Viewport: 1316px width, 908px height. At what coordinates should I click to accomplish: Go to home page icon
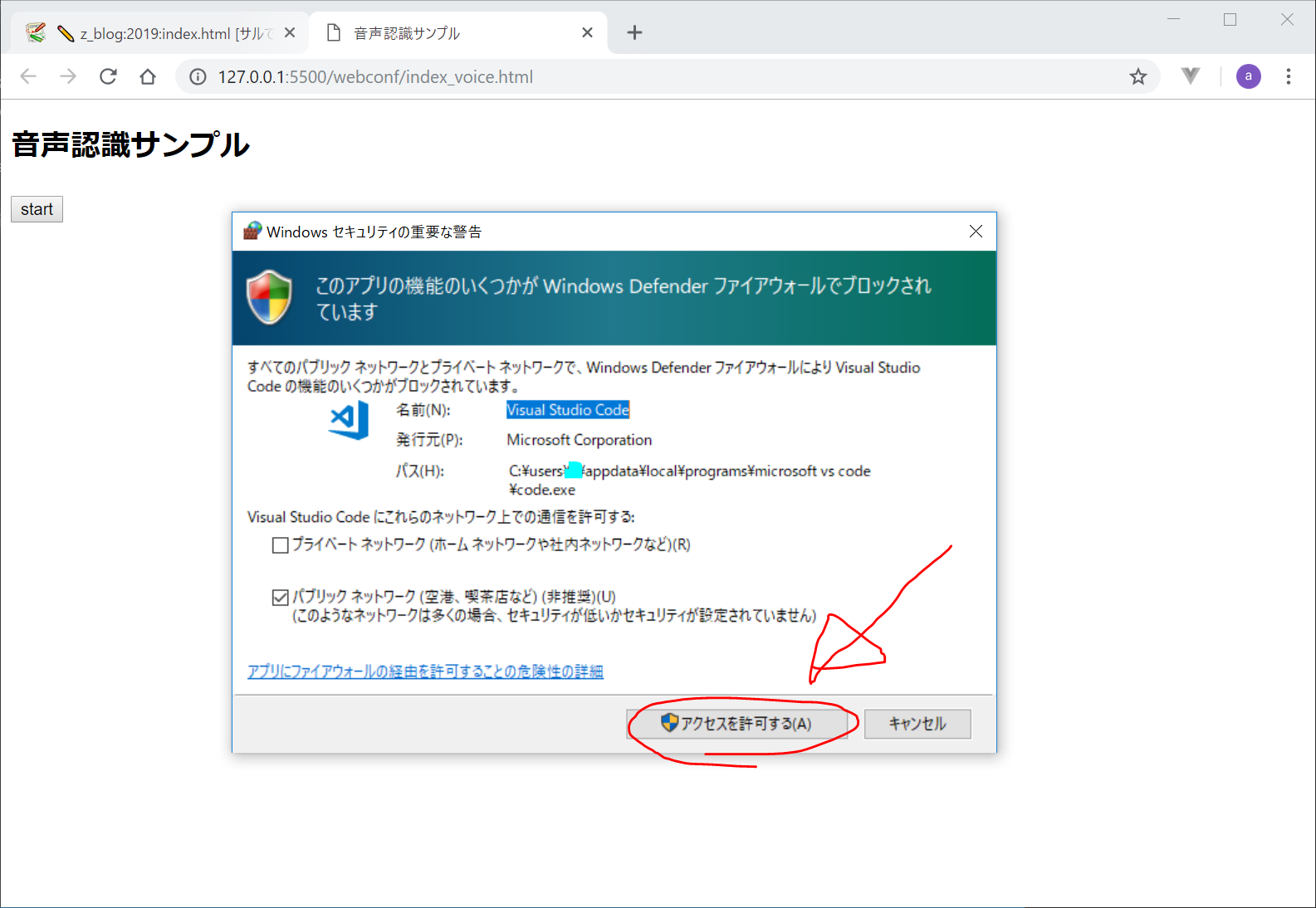click(148, 76)
